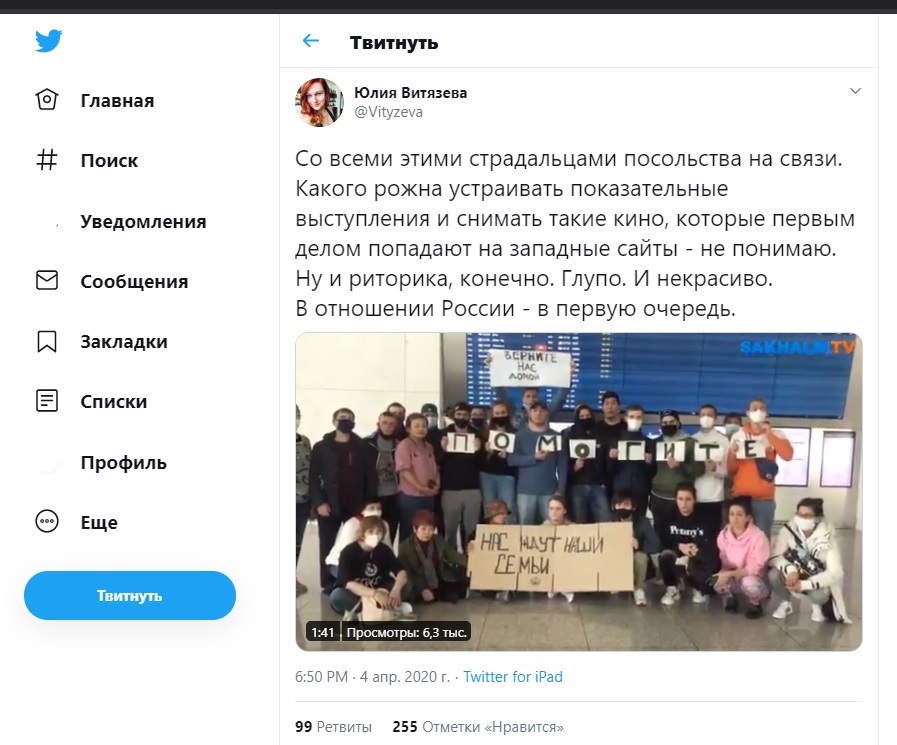Open Уведомления in the sidebar

pos(143,221)
